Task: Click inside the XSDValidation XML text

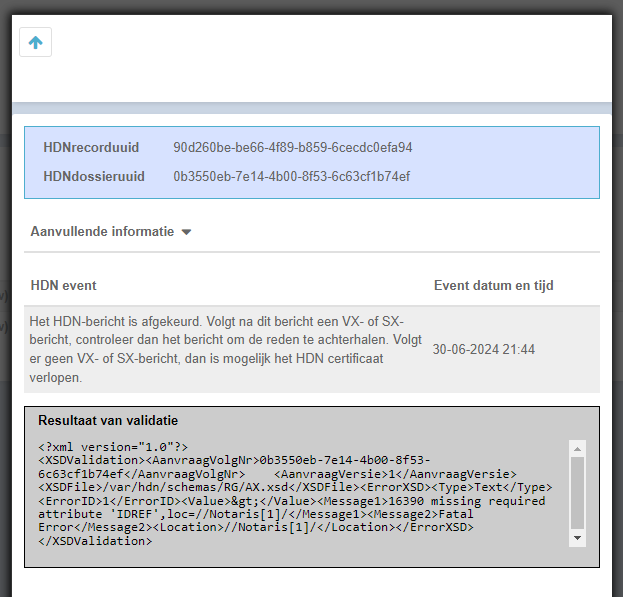Action: 295,494
